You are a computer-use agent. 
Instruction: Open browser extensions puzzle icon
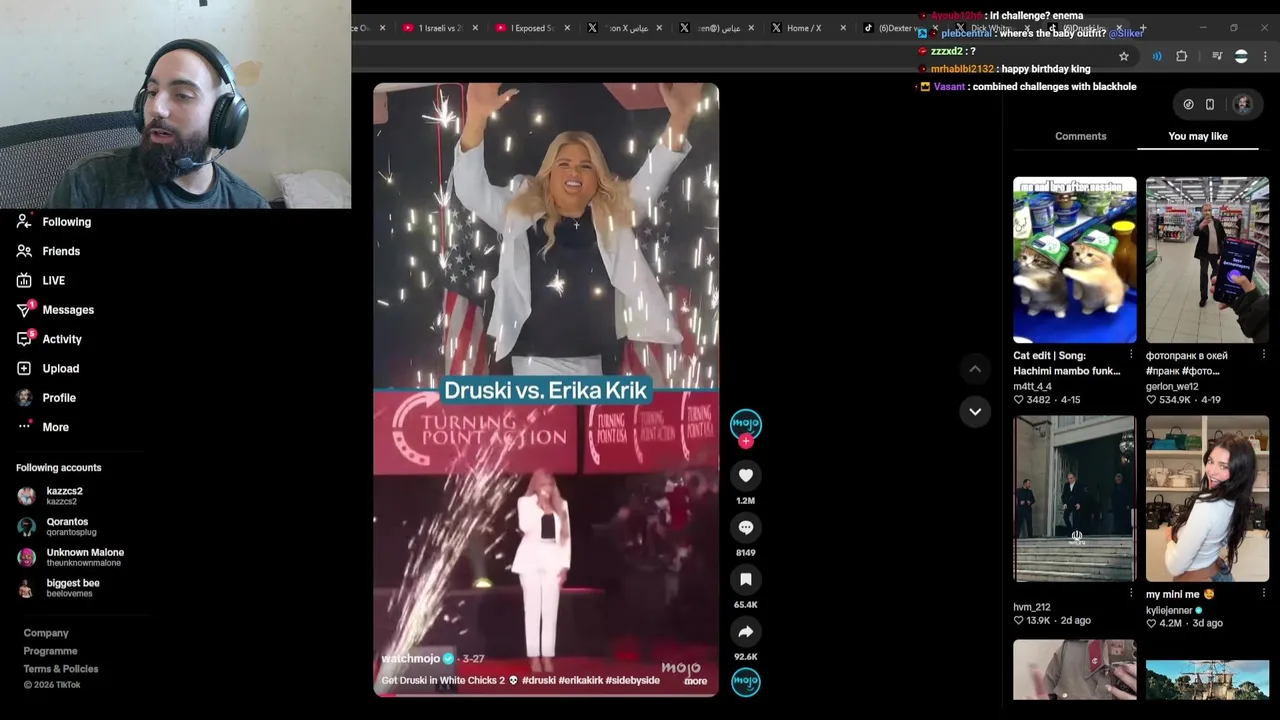pos(1182,57)
